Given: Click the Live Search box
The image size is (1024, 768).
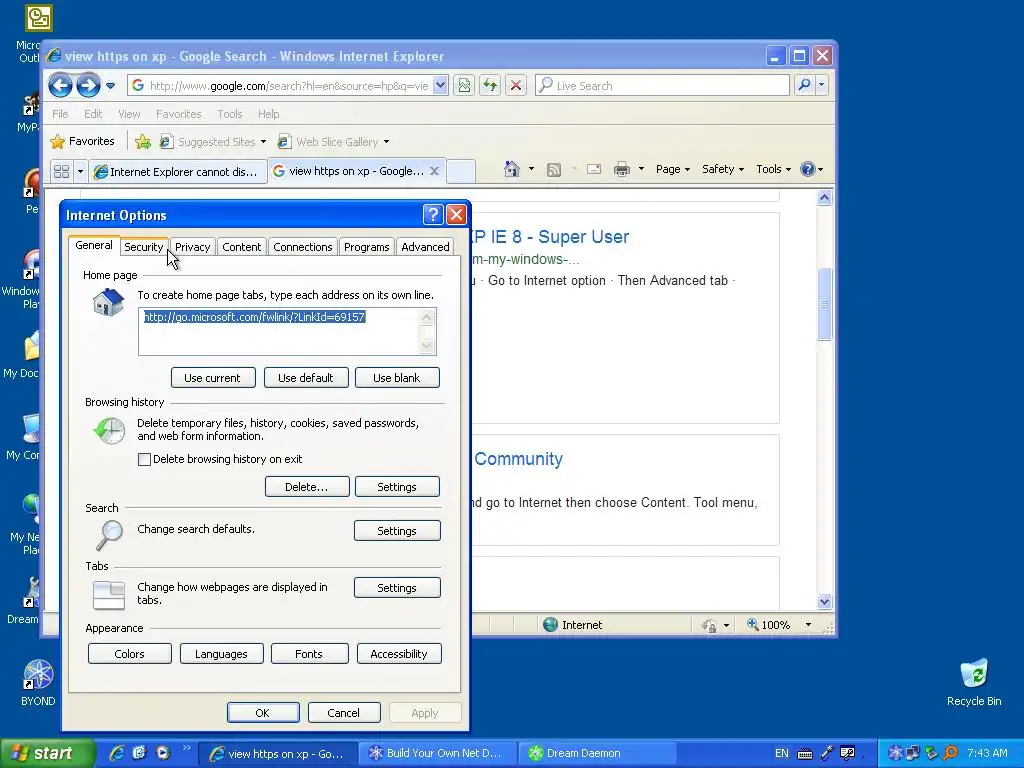Looking at the screenshot, I should click(x=662, y=86).
